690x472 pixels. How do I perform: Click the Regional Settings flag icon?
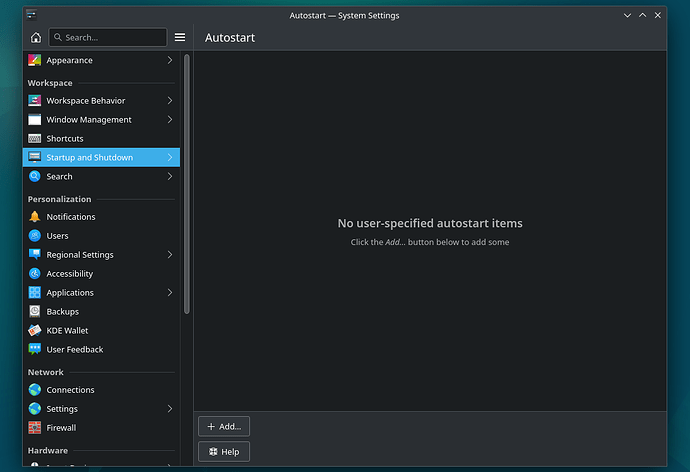click(x=34, y=255)
